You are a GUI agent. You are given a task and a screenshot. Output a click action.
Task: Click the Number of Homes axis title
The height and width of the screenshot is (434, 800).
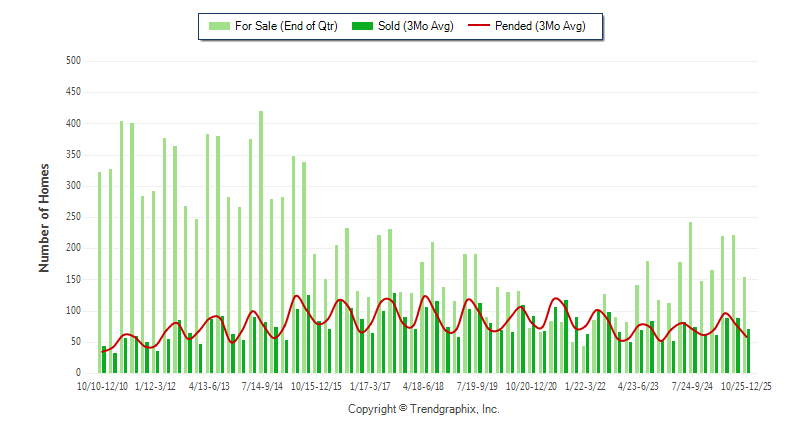(45, 217)
